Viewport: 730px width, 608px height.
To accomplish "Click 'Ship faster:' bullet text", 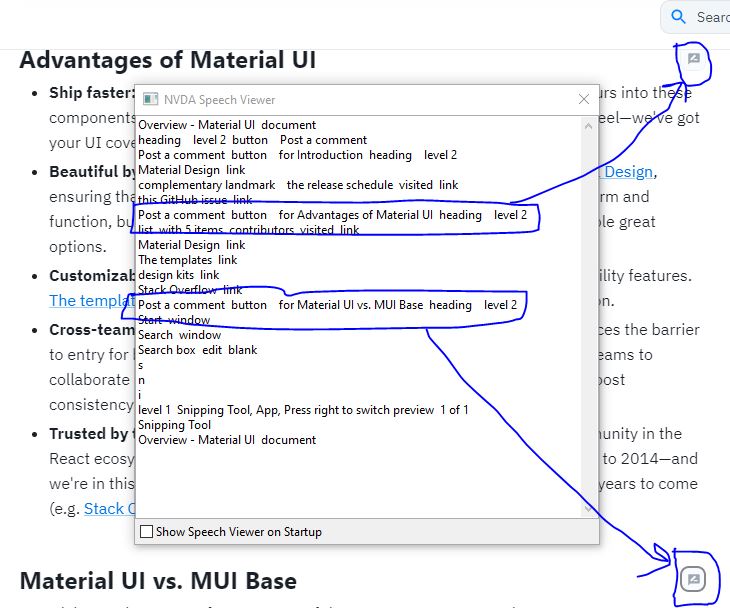I will pyautogui.click(x=92, y=93).
